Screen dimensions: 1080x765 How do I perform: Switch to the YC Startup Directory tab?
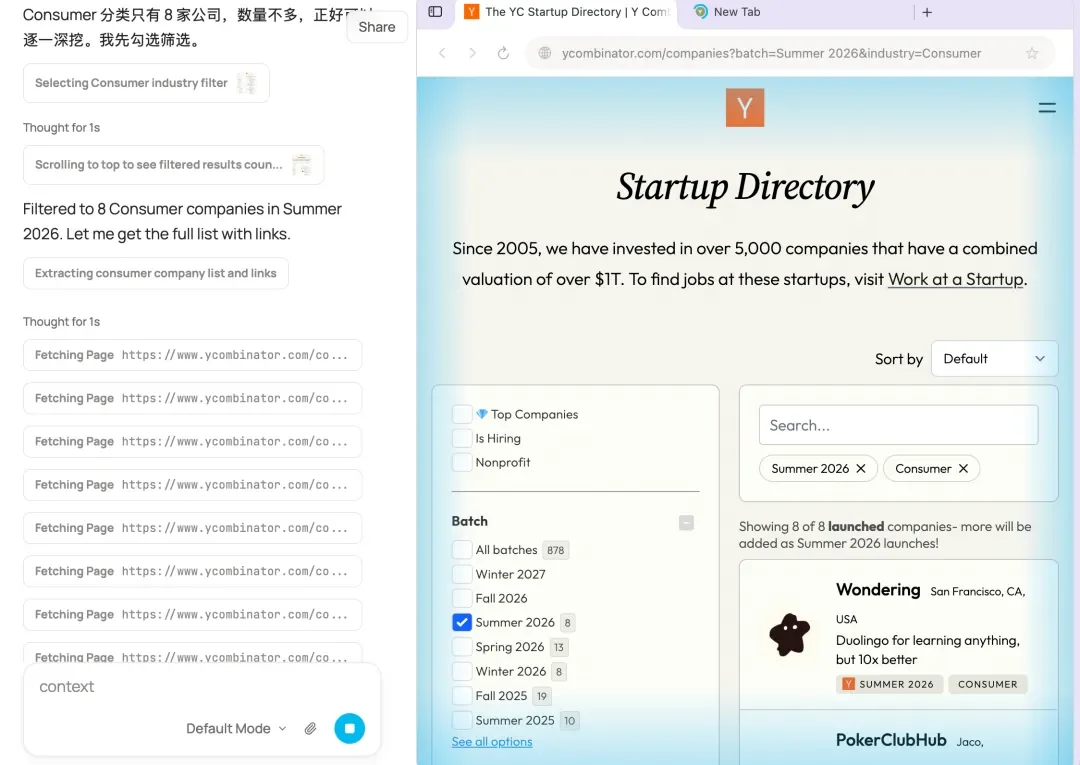coord(566,12)
